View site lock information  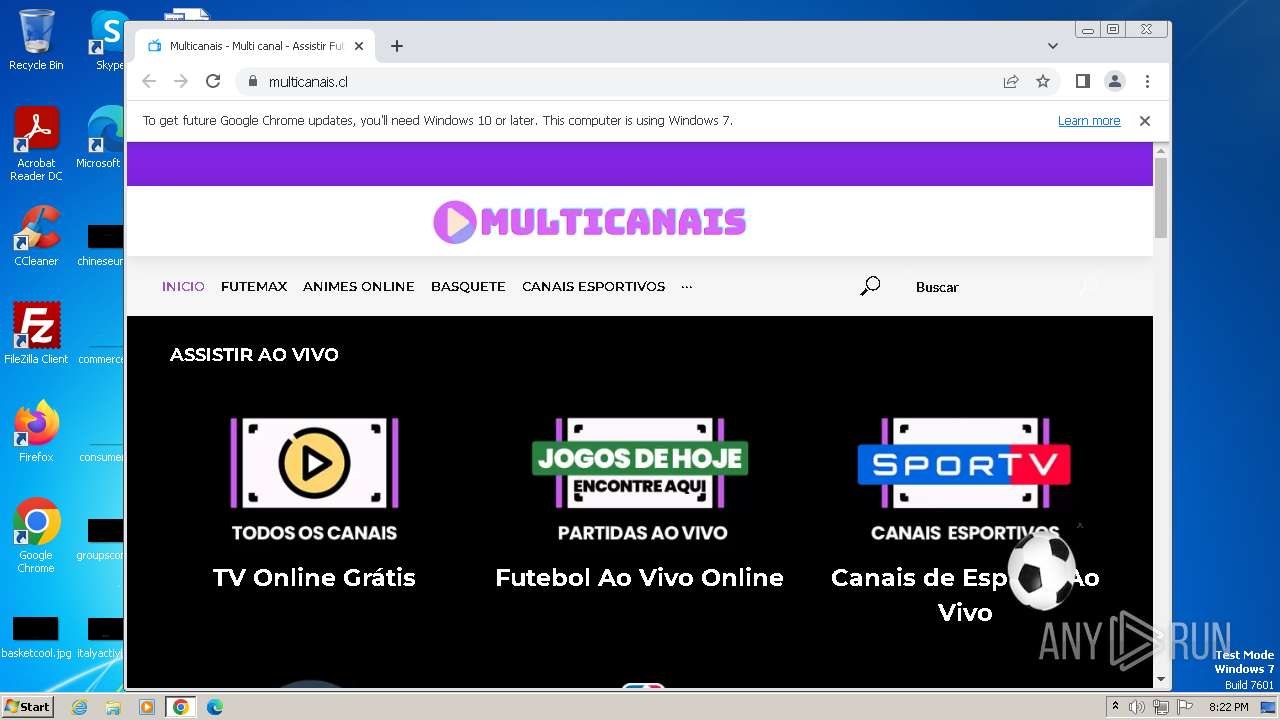point(252,81)
